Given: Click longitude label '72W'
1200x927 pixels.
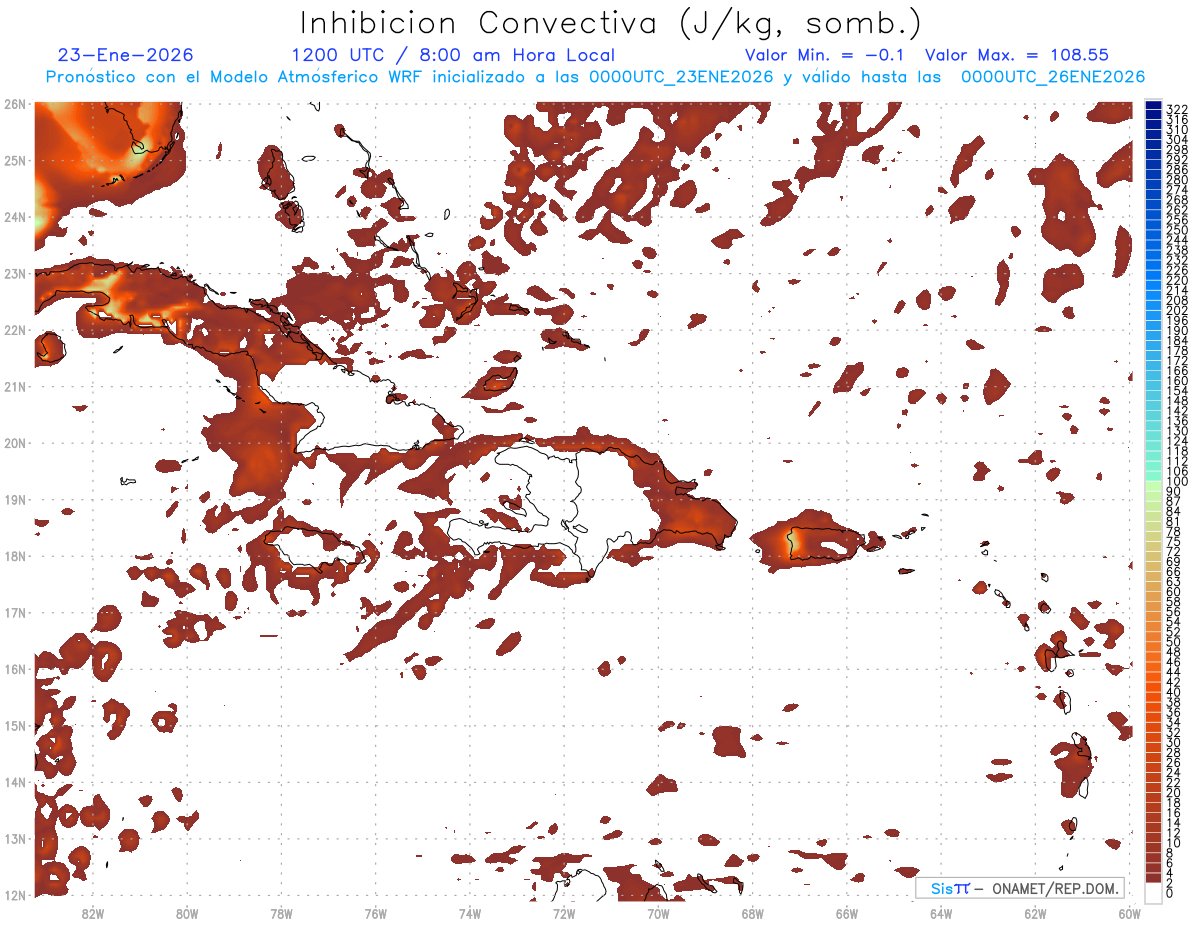Looking at the screenshot, I should point(564,913).
